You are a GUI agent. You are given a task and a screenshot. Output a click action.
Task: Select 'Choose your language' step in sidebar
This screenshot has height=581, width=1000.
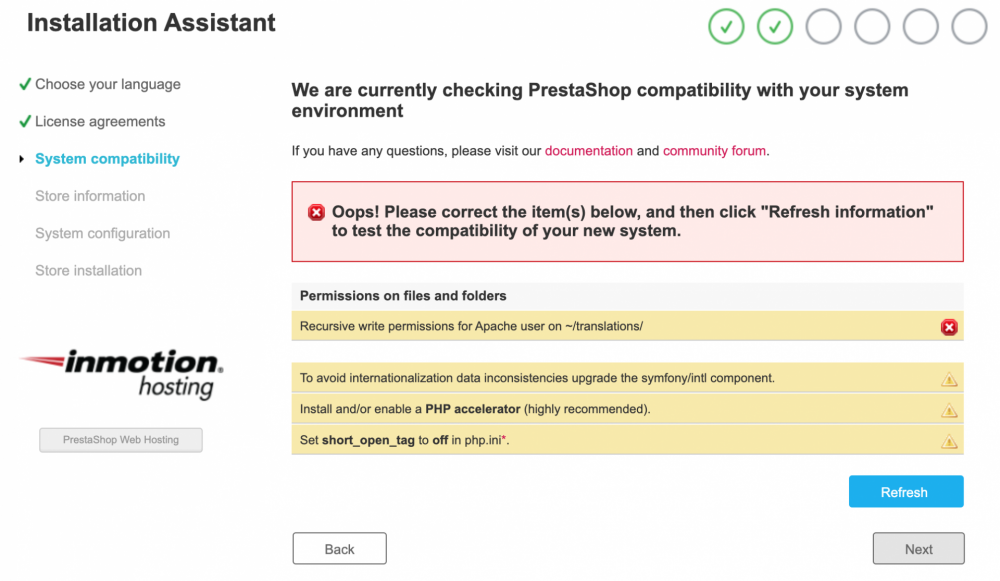pyautogui.click(x=107, y=84)
